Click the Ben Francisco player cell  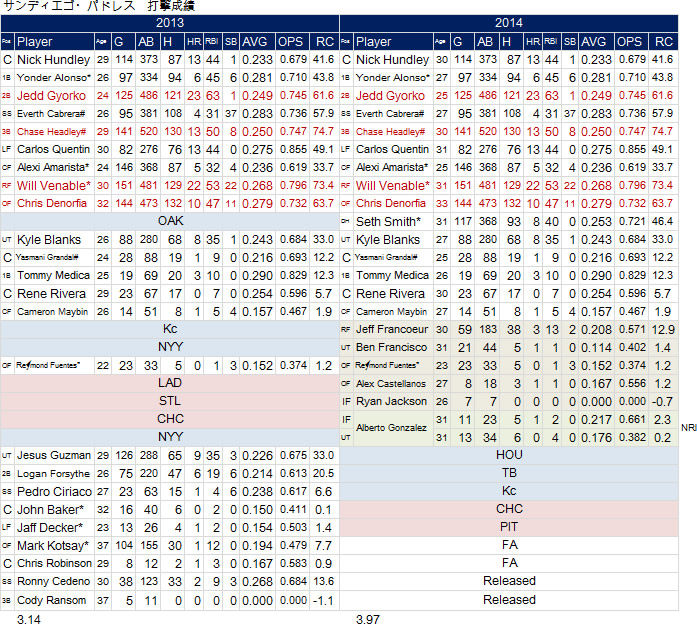[x=393, y=347]
